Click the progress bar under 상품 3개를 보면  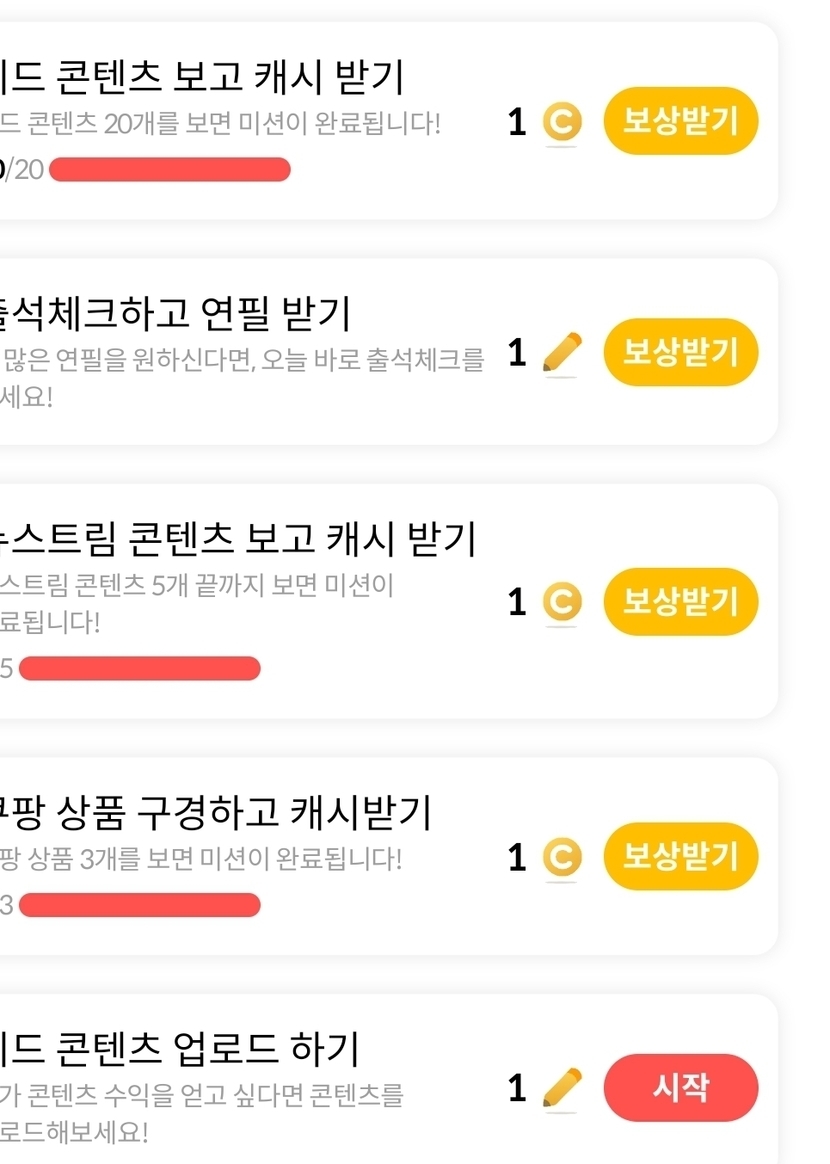139,906
